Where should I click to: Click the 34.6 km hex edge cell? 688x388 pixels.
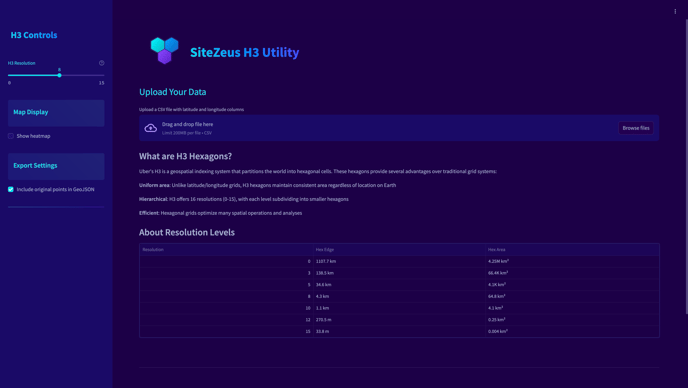click(x=400, y=285)
